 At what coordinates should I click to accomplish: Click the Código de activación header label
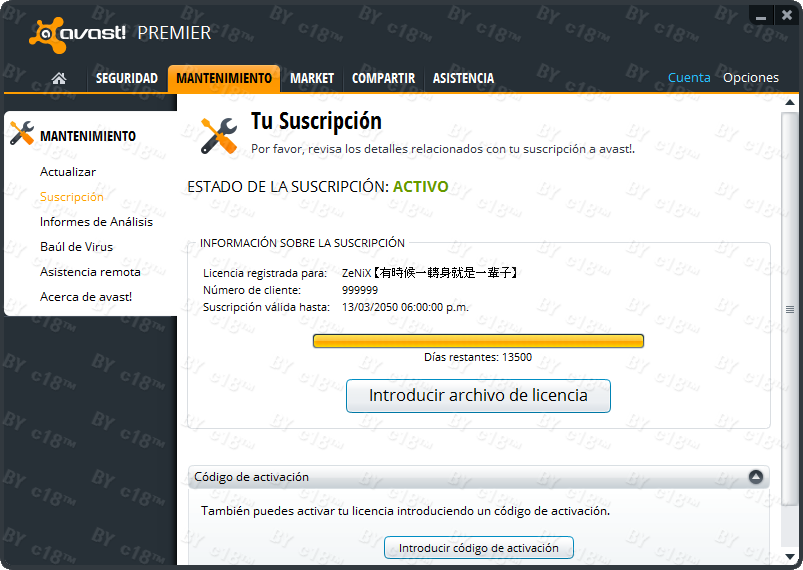point(251,477)
